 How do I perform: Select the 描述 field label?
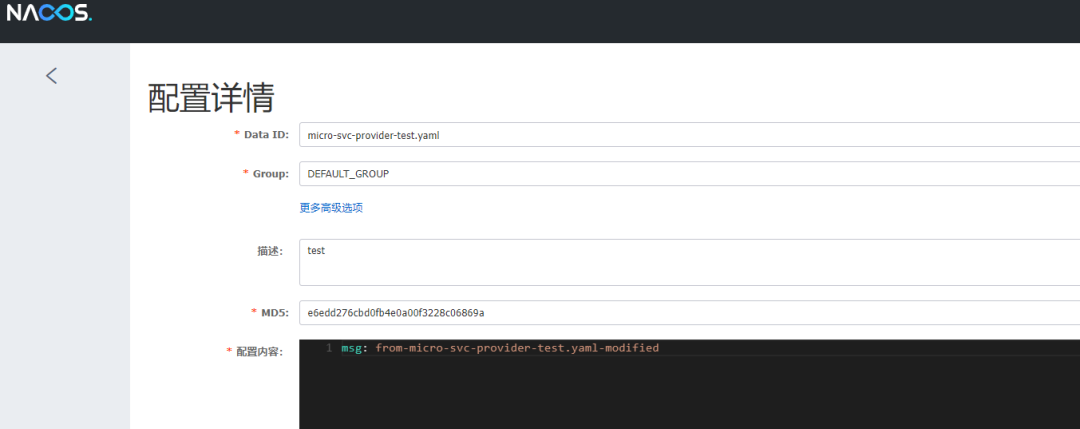[270, 251]
